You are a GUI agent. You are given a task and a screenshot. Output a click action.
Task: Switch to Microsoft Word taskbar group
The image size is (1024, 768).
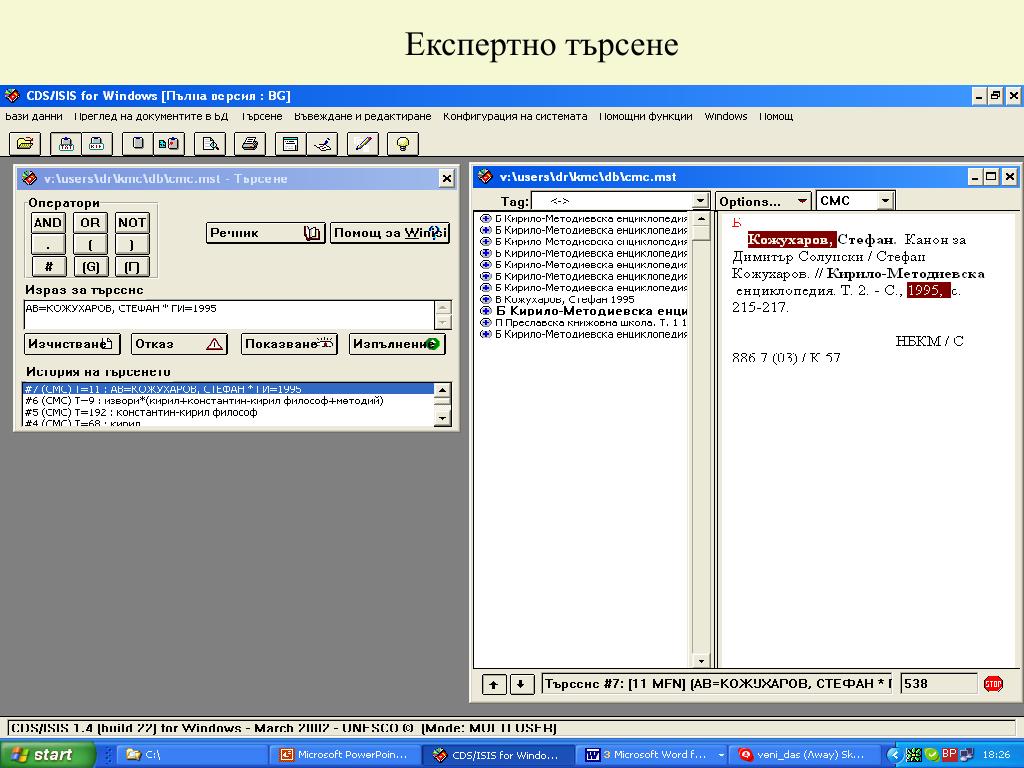tap(653, 755)
